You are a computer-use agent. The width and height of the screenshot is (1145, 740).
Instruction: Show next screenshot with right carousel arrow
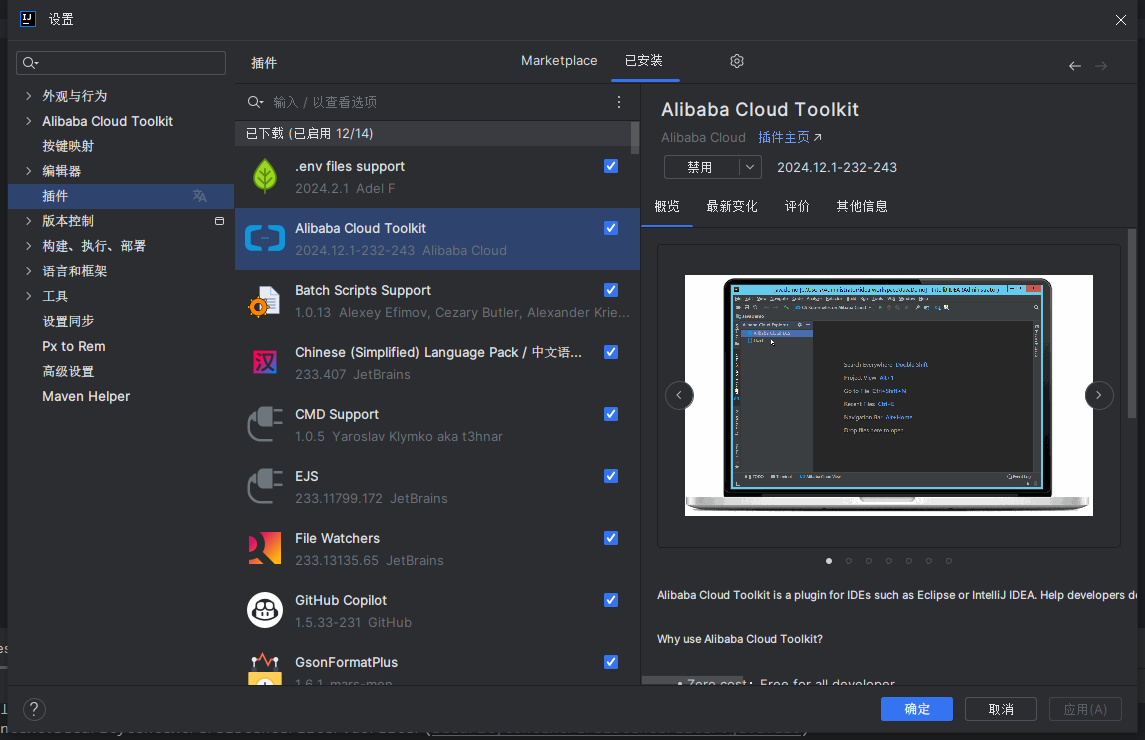pyautogui.click(x=1098, y=395)
